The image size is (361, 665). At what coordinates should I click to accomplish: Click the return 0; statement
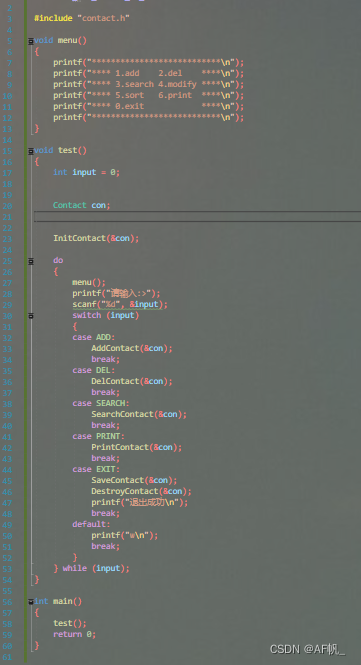75,634
